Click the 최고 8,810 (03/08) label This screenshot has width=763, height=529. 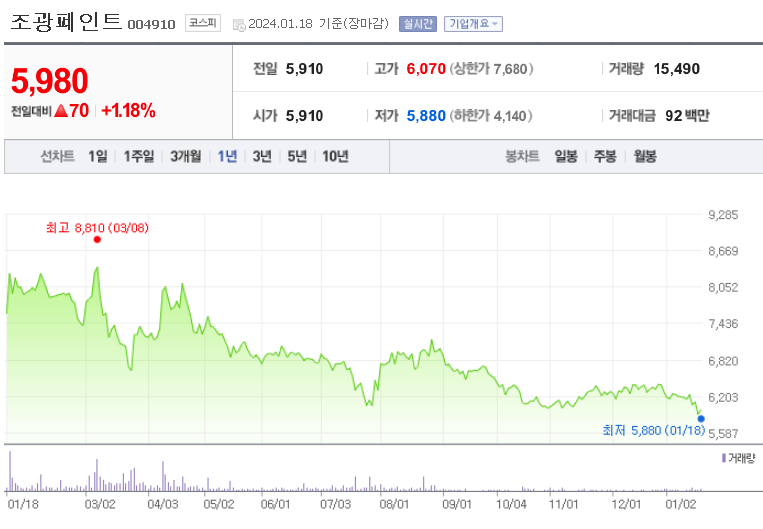(x=97, y=228)
